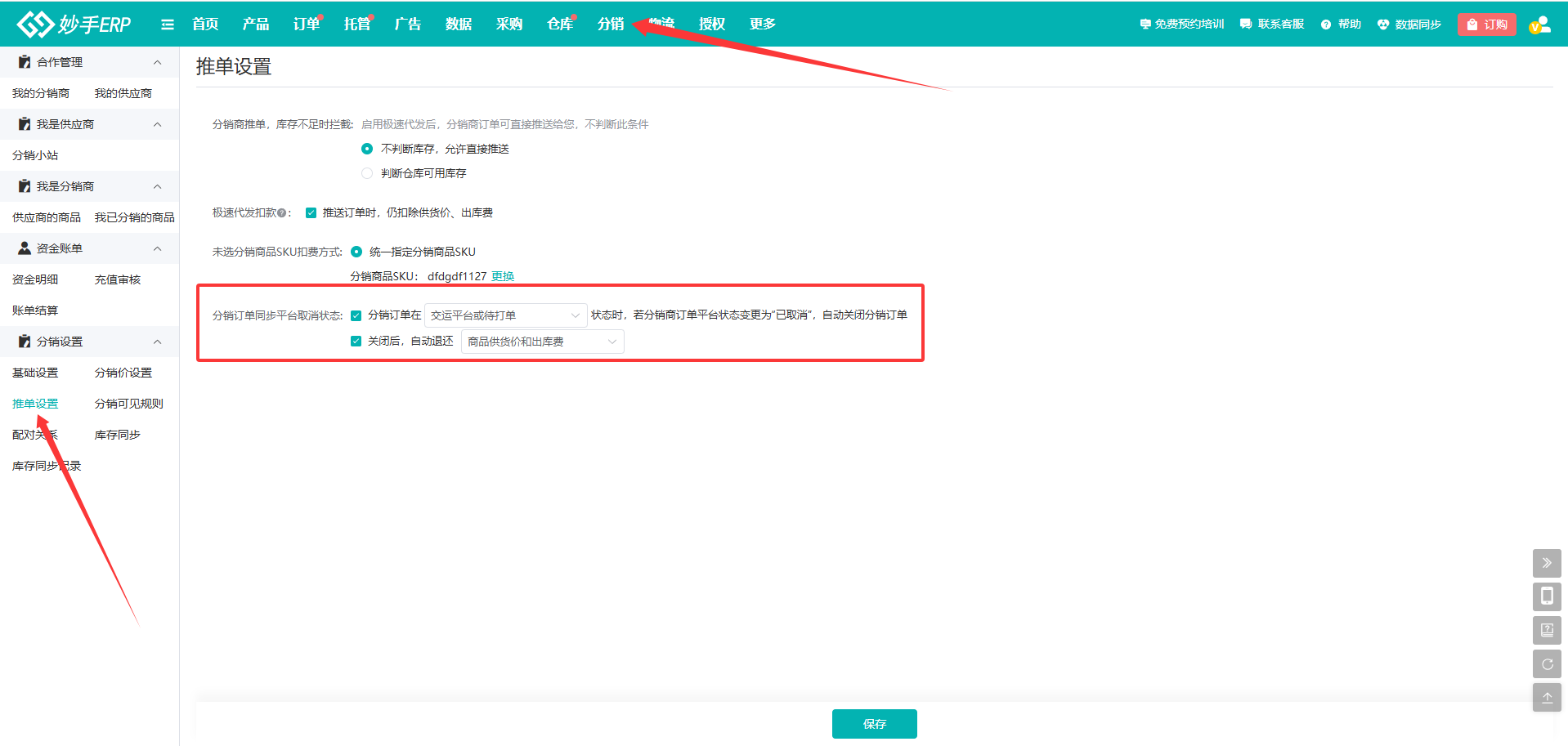Toggle 推送订单时仍扣除供货价、出库费 checkbox
The height and width of the screenshot is (746, 1568).
click(x=311, y=213)
